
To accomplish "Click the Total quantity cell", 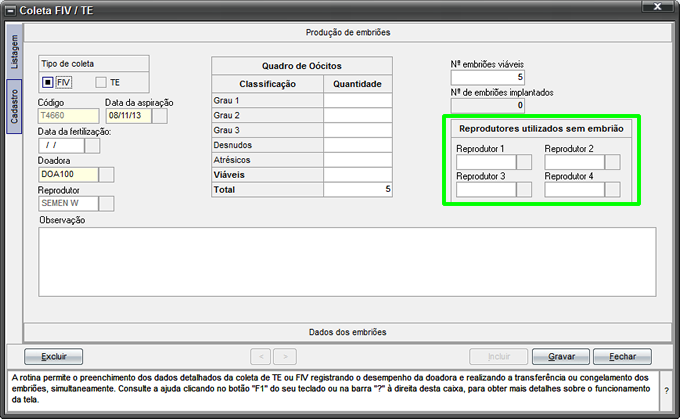I will 358,190.
